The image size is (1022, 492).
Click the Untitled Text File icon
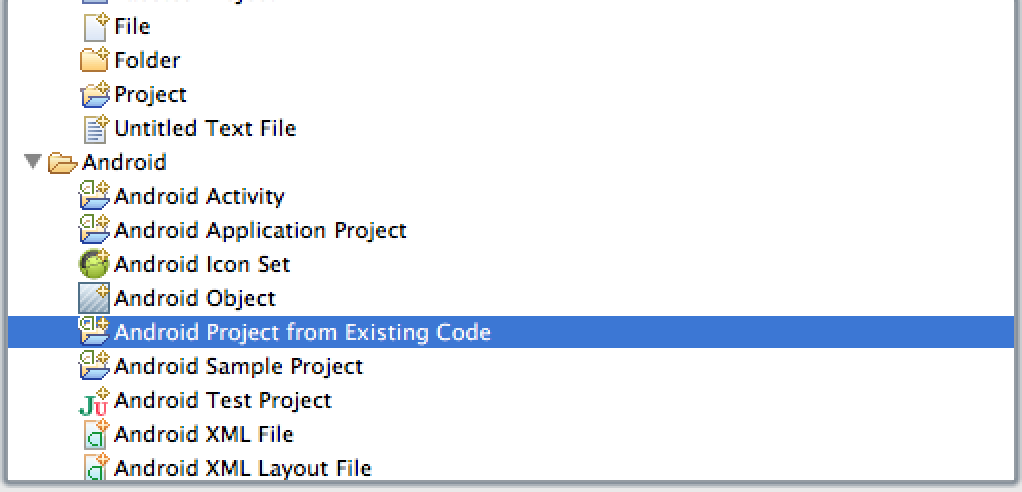pos(96,128)
